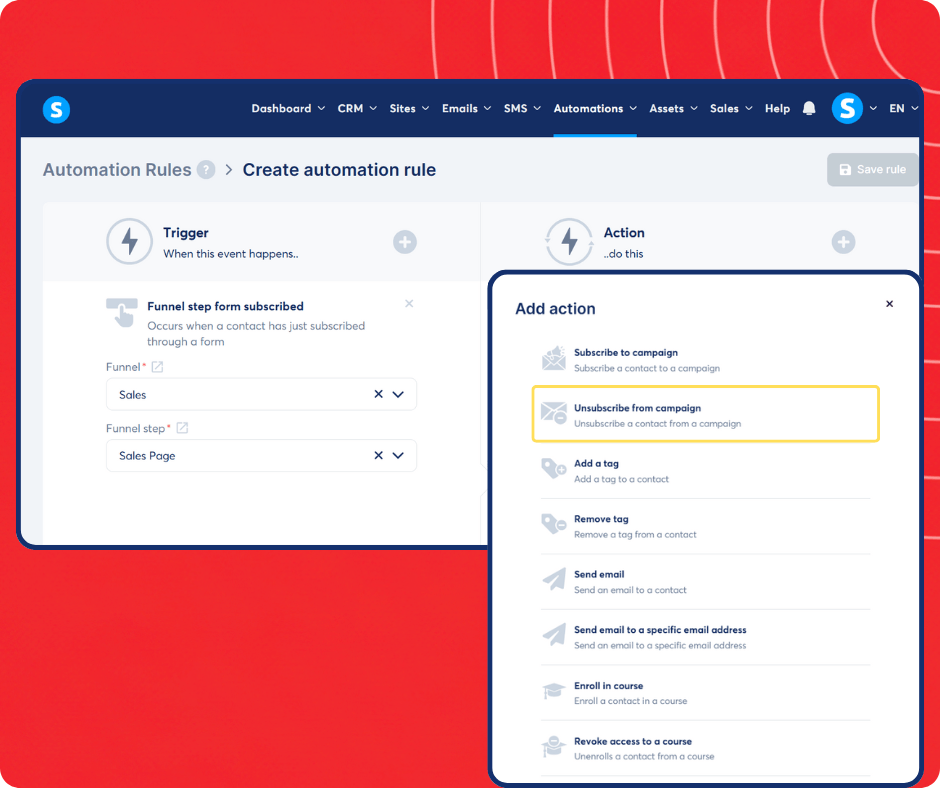
Task: Open the Help link in navbar
Action: point(777,109)
